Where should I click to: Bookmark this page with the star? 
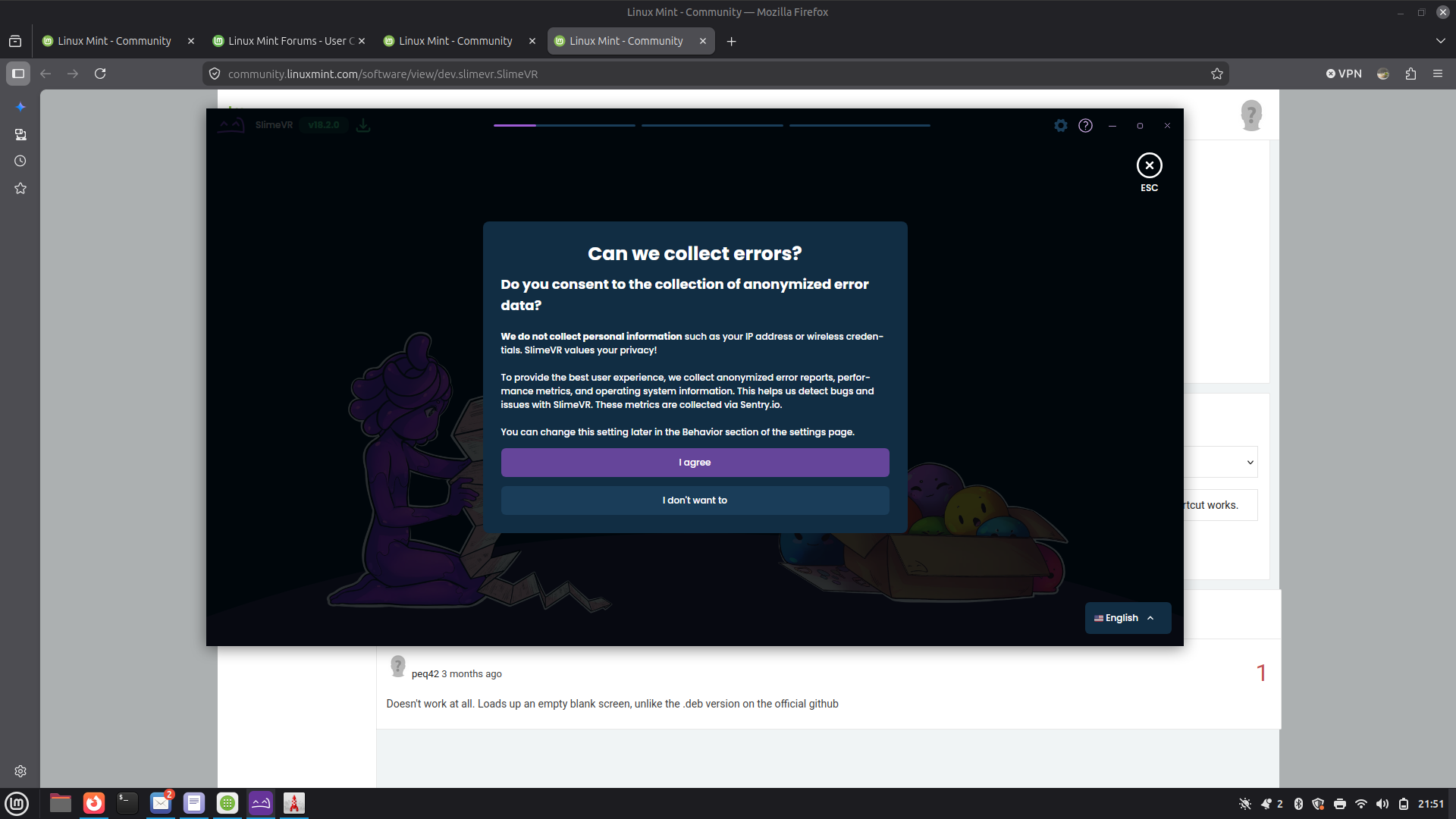(1217, 74)
